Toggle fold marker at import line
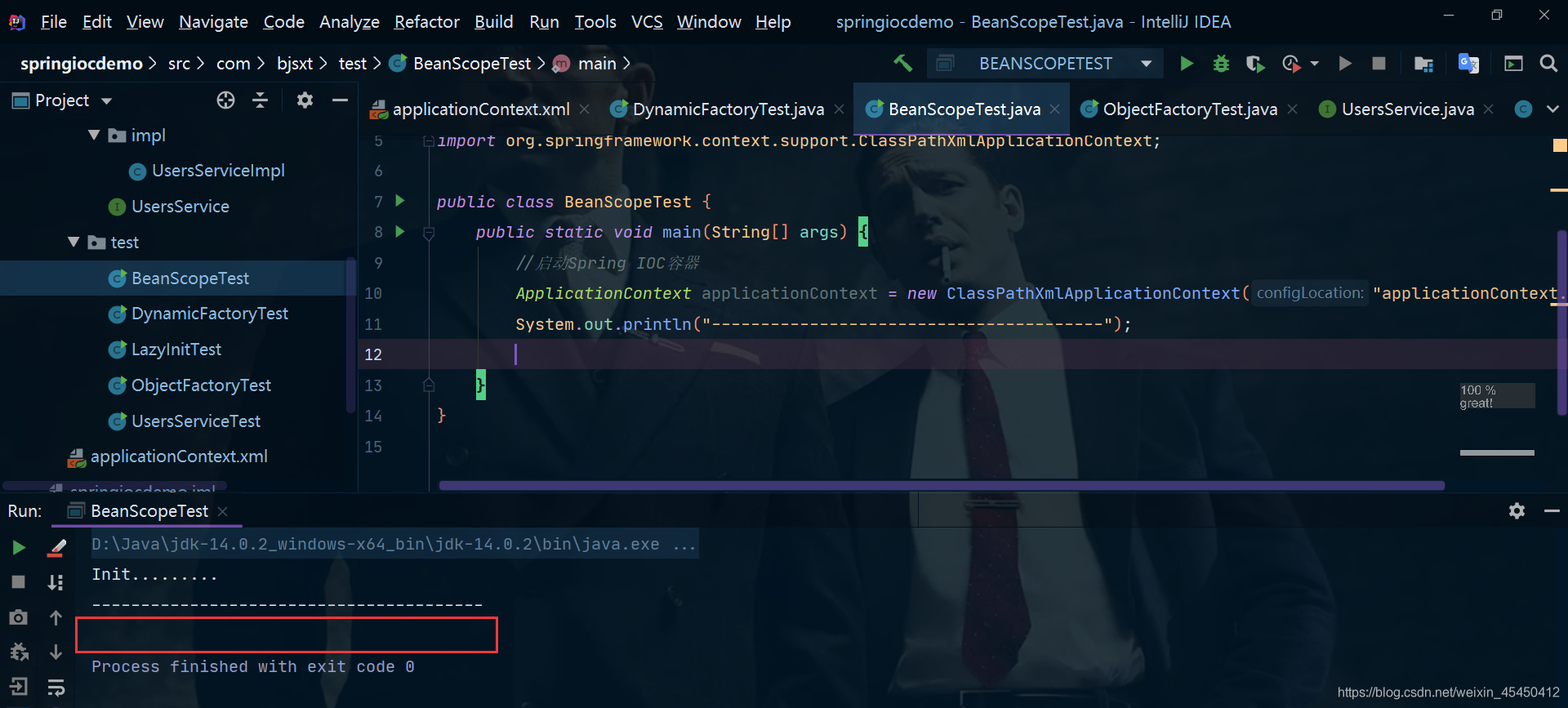This screenshot has height=708, width=1568. (x=429, y=141)
